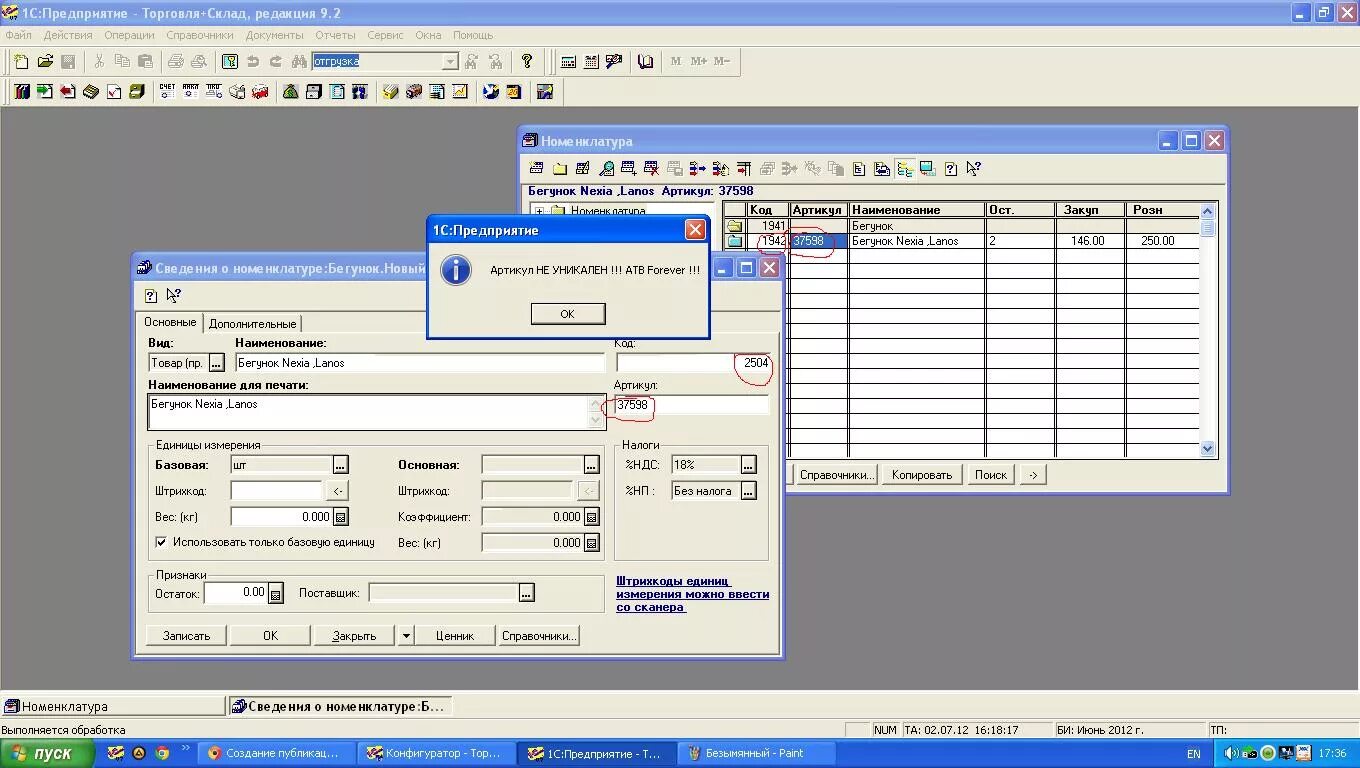The width and height of the screenshot is (1360, 768).
Task: Click delete-mark row icon in Номенклатура toolbar
Action: 651,169
